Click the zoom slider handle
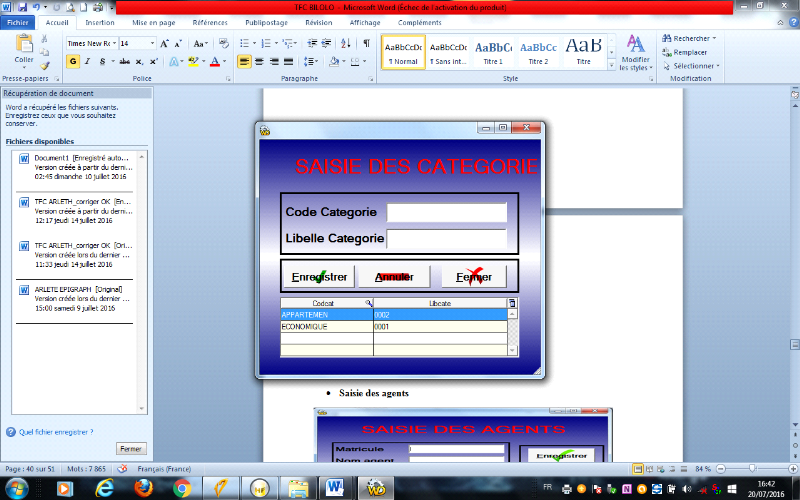 pyautogui.click(x=752, y=468)
